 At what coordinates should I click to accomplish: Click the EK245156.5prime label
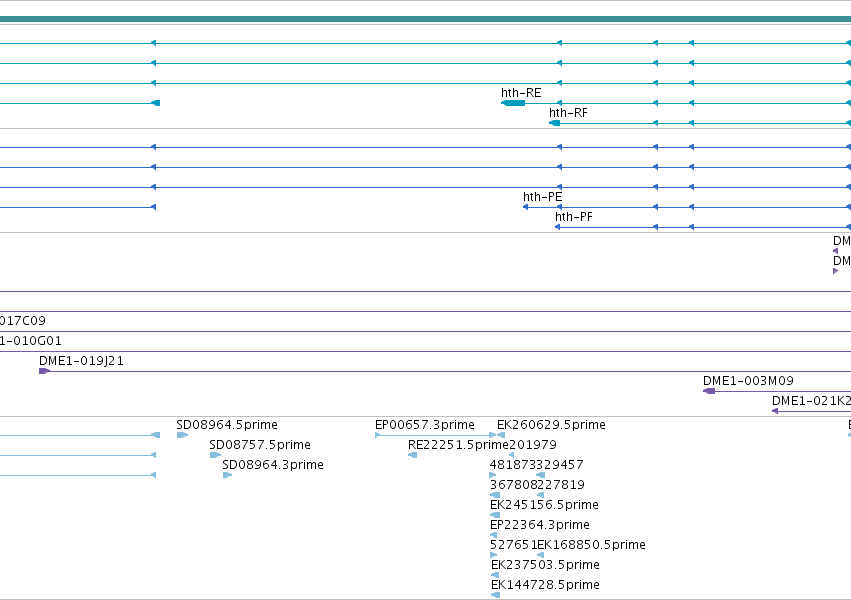pos(544,505)
